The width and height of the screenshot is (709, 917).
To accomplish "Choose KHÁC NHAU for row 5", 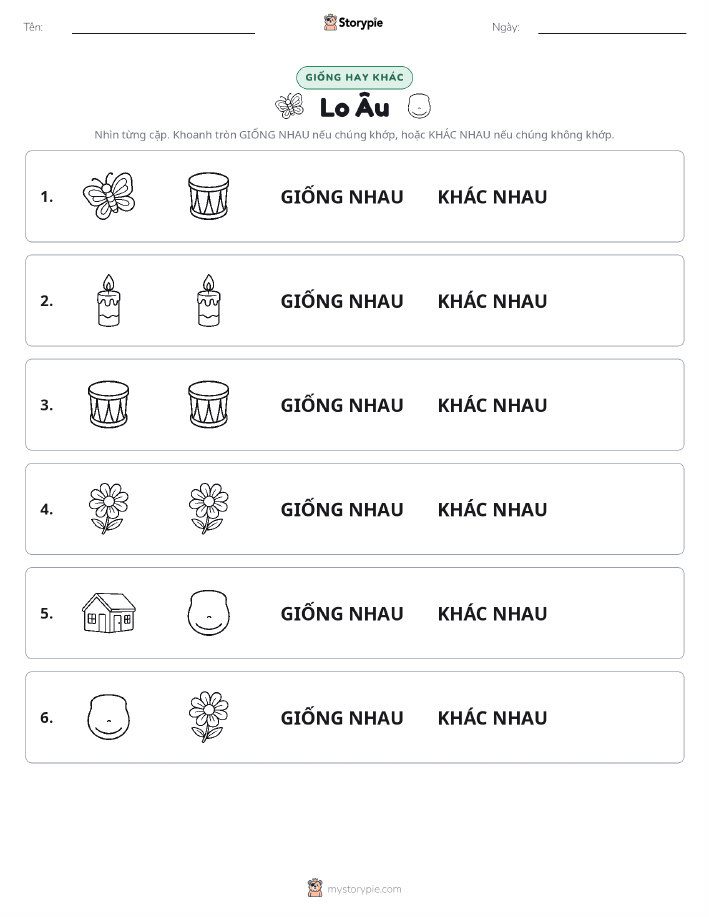I will click(x=493, y=613).
